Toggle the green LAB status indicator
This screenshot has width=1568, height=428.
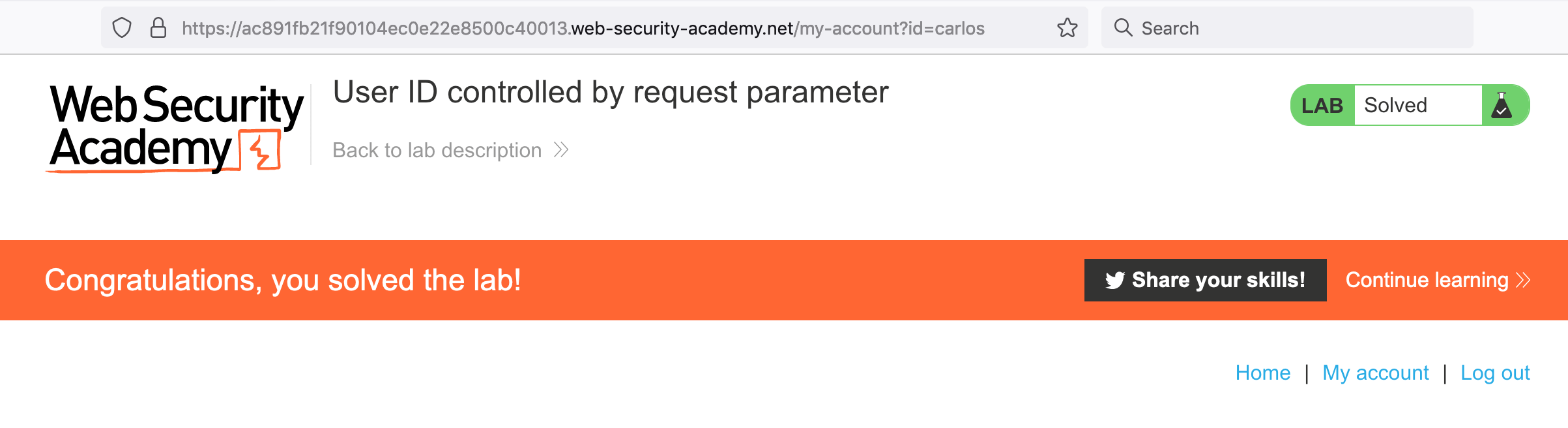coord(1323,104)
